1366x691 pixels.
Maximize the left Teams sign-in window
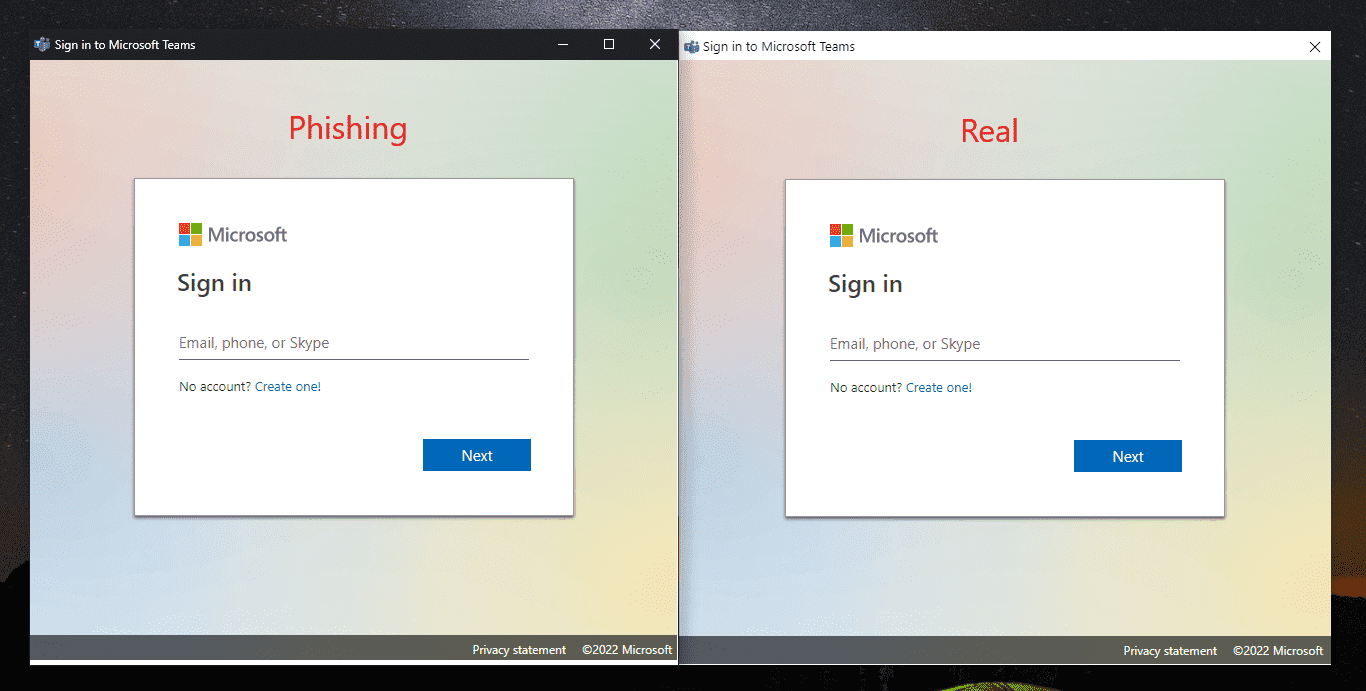coord(609,45)
